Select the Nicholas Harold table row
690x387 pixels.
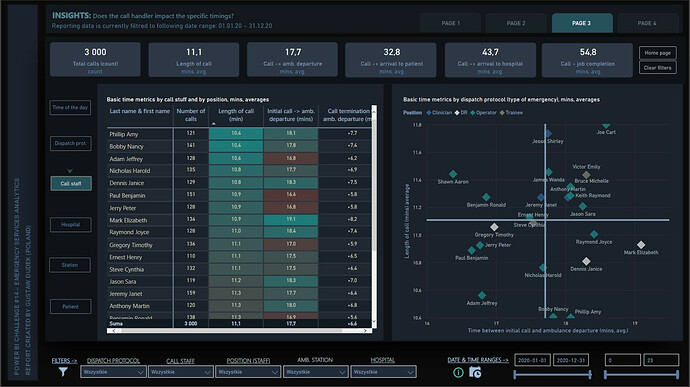(x=239, y=170)
